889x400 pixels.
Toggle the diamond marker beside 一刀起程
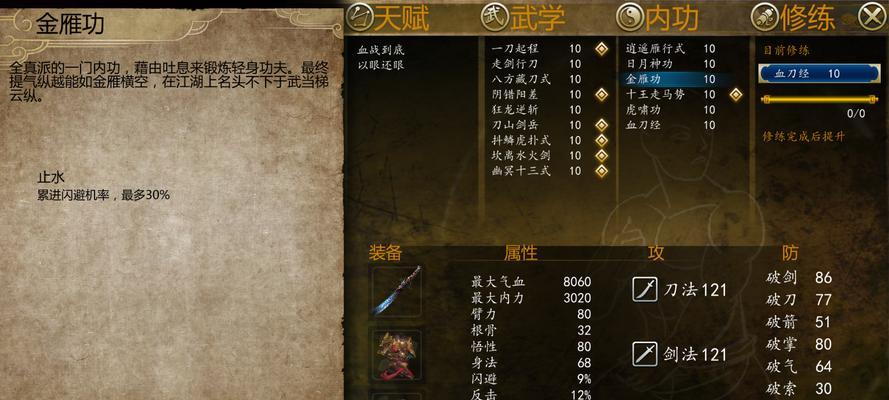pyautogui.click(x=602, y=49)
